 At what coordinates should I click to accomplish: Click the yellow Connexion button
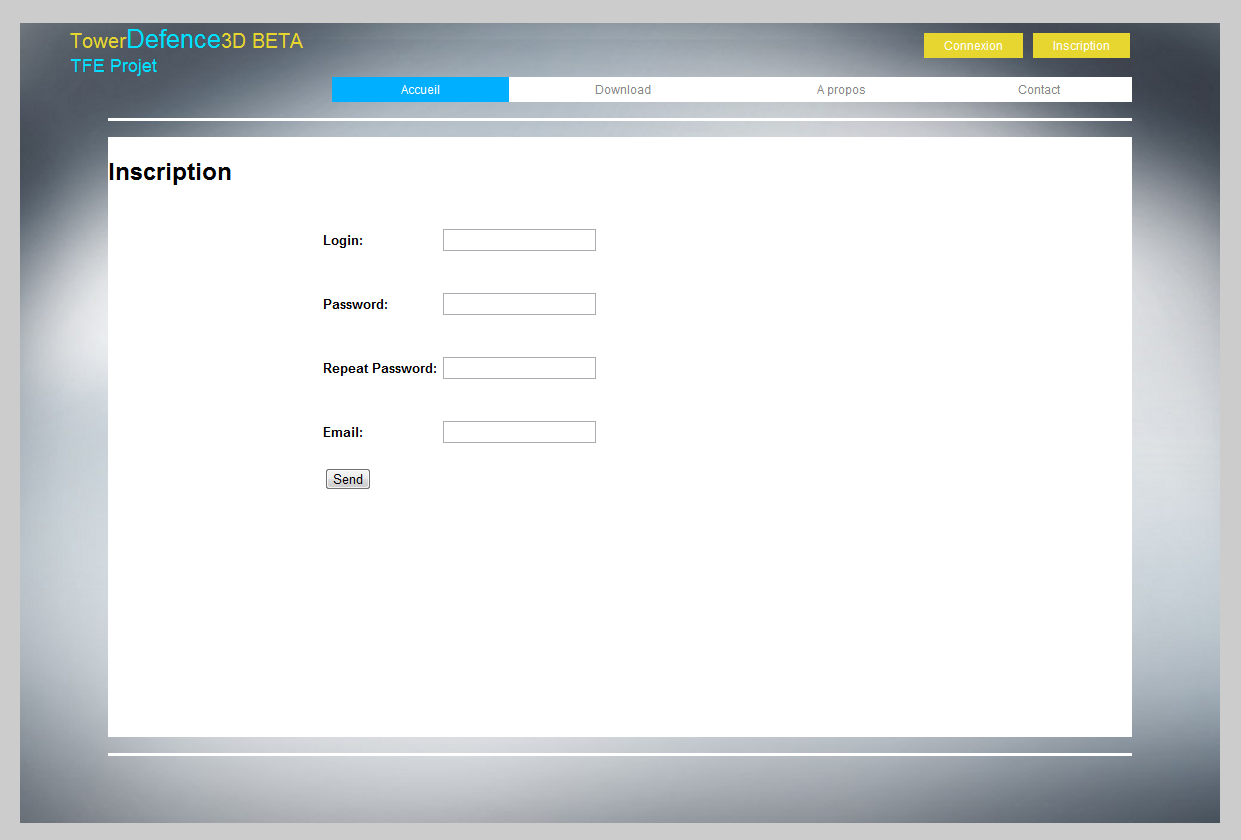click(x=972, y=46)
